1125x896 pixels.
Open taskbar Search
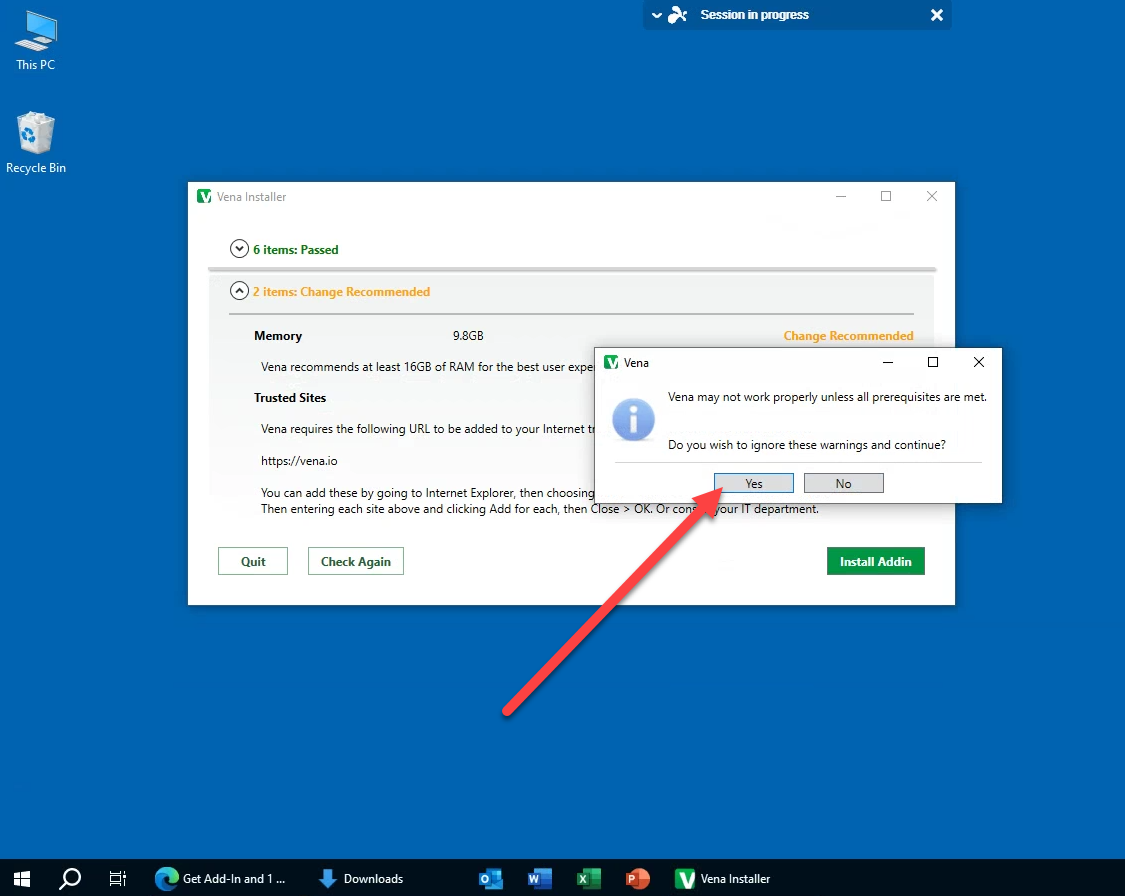coord(70,878)
